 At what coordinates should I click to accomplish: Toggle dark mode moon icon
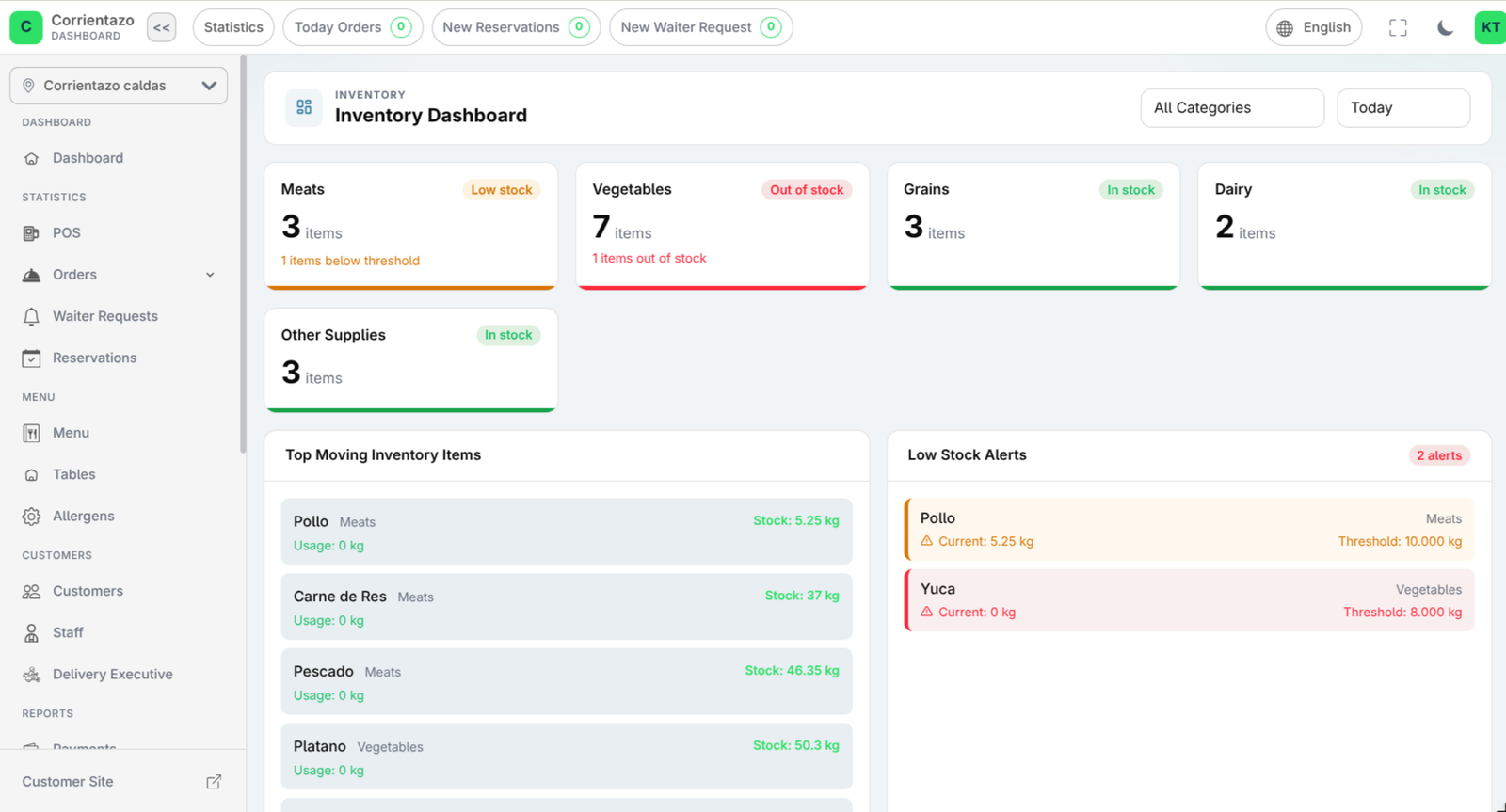pos(1445,28)
